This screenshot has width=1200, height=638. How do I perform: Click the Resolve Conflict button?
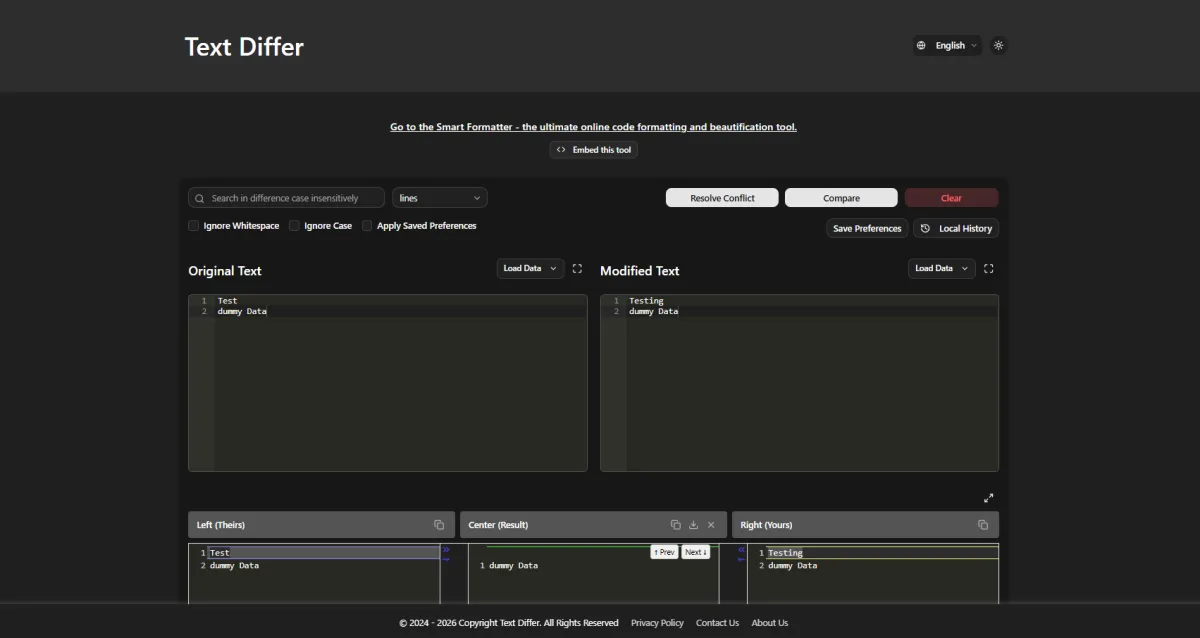click(722, 198)
